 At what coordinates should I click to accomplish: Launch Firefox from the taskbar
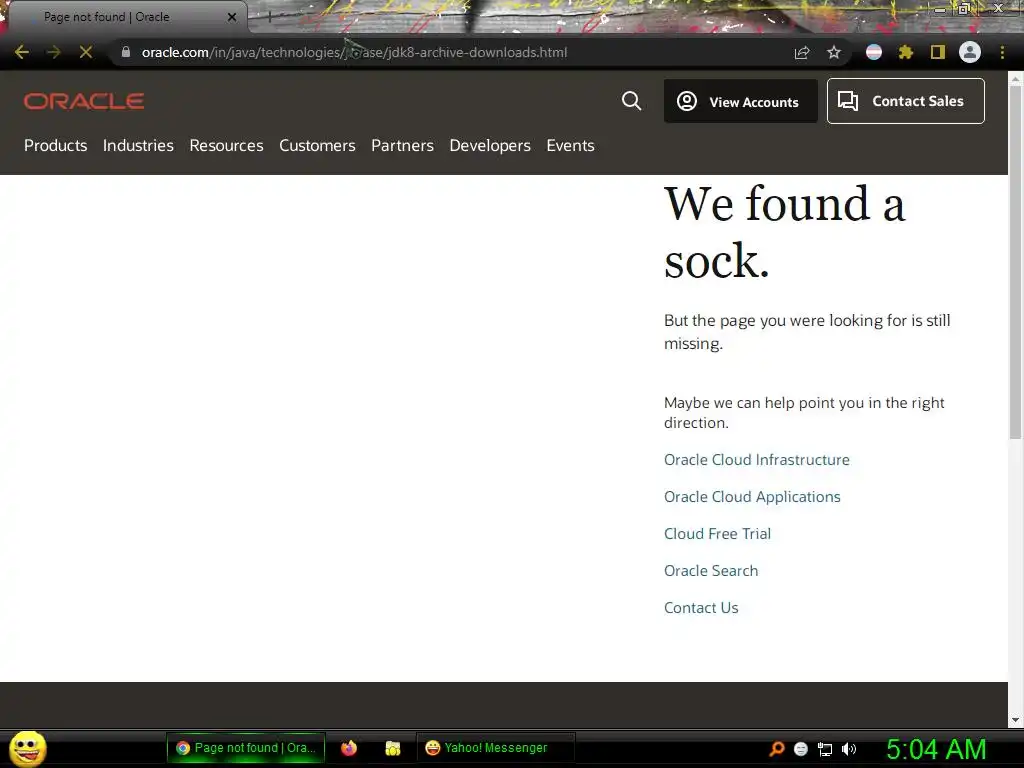tap(349, 748)
